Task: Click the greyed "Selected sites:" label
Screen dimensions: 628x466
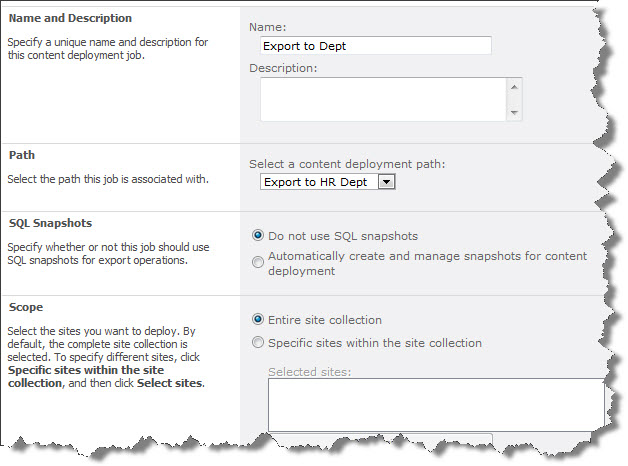Action: pyautogui.click(x=309, y=372)
